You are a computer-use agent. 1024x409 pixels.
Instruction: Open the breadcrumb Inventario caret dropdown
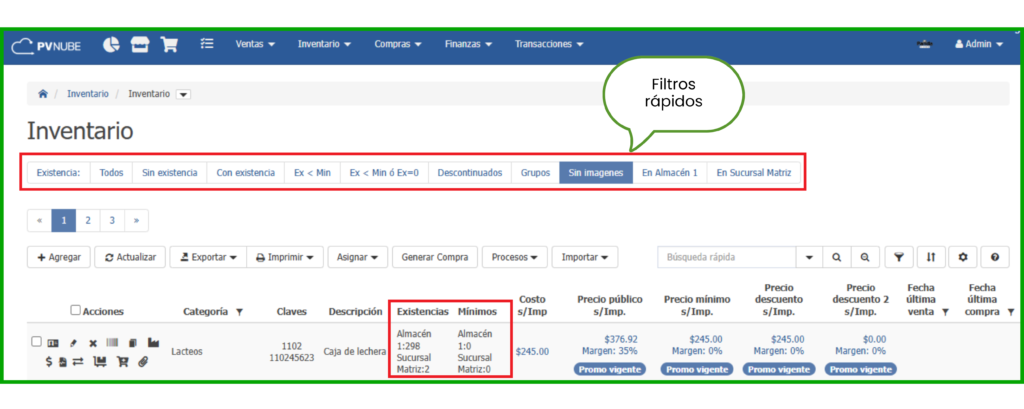click(x=184, y=95)
